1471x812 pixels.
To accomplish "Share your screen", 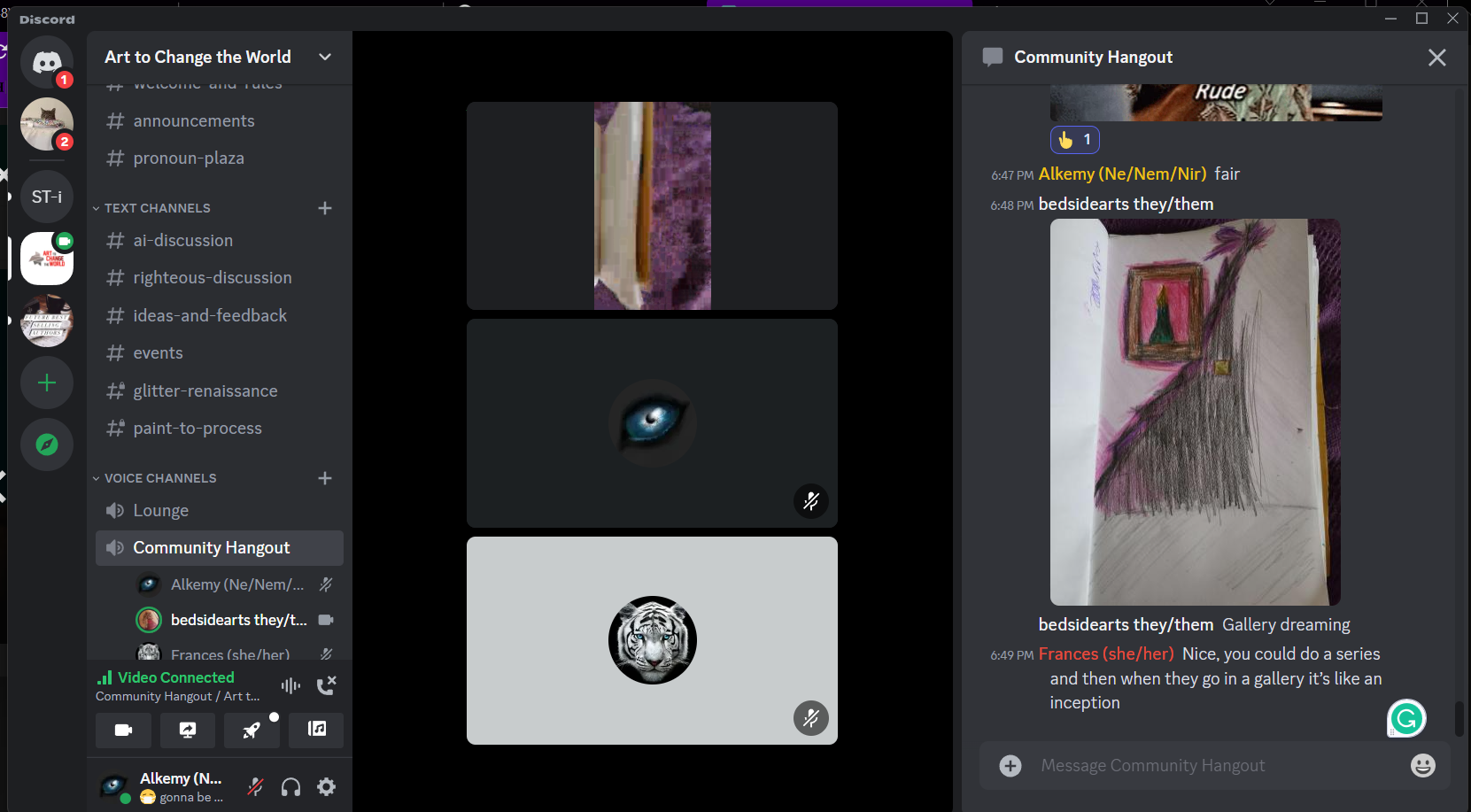I will tap(188, 730).
